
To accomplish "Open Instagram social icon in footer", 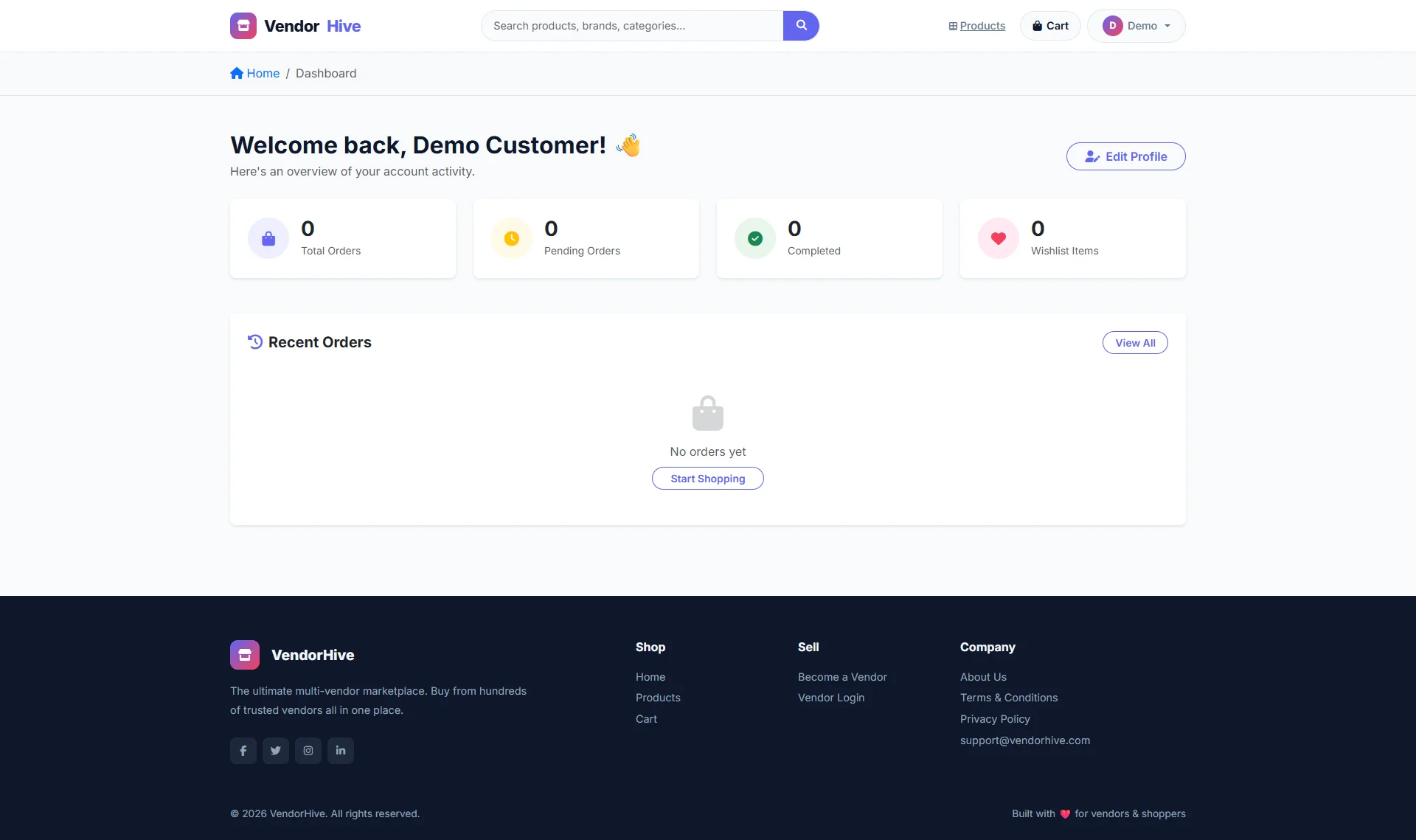I will pos(308,751).
